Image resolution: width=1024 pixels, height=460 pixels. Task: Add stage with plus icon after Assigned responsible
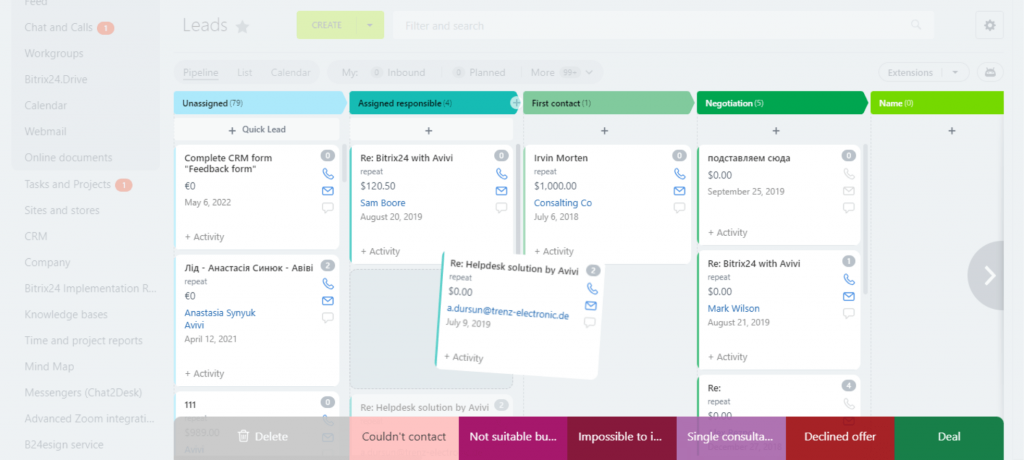[x=515, y=103]
